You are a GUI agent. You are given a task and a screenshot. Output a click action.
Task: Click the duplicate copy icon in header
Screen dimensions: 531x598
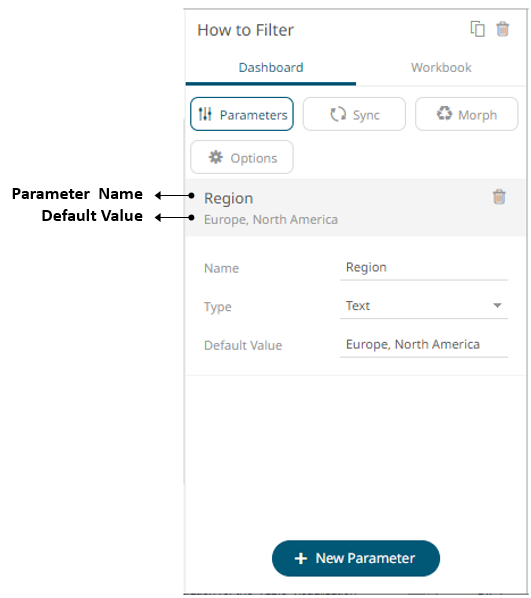[477, 29]
